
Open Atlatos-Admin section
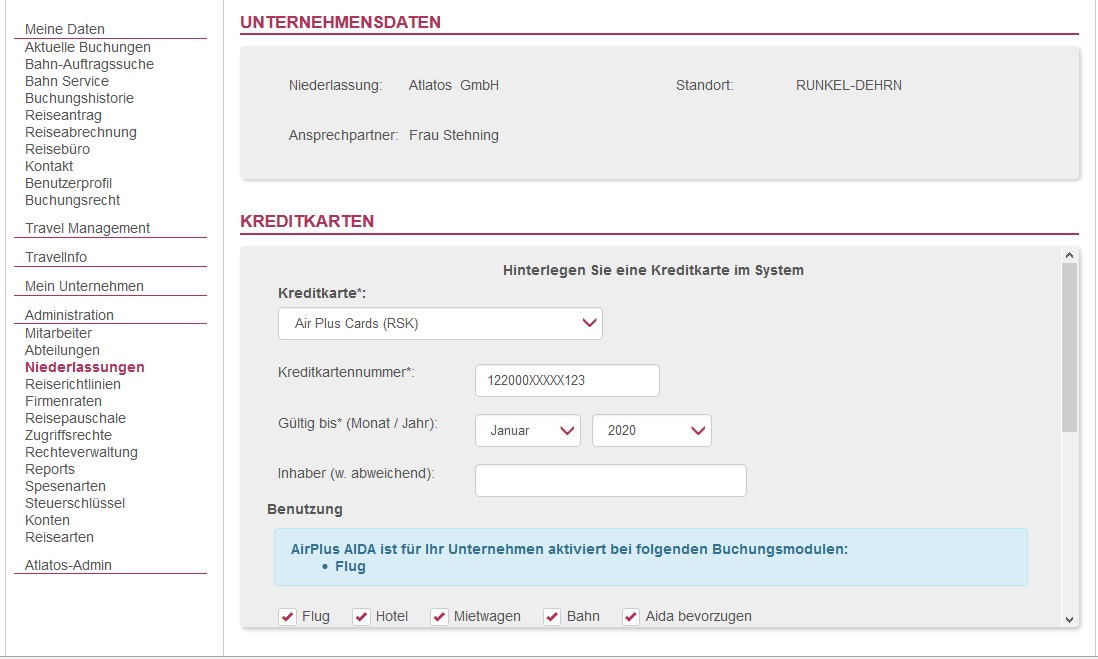click(69, 565)
